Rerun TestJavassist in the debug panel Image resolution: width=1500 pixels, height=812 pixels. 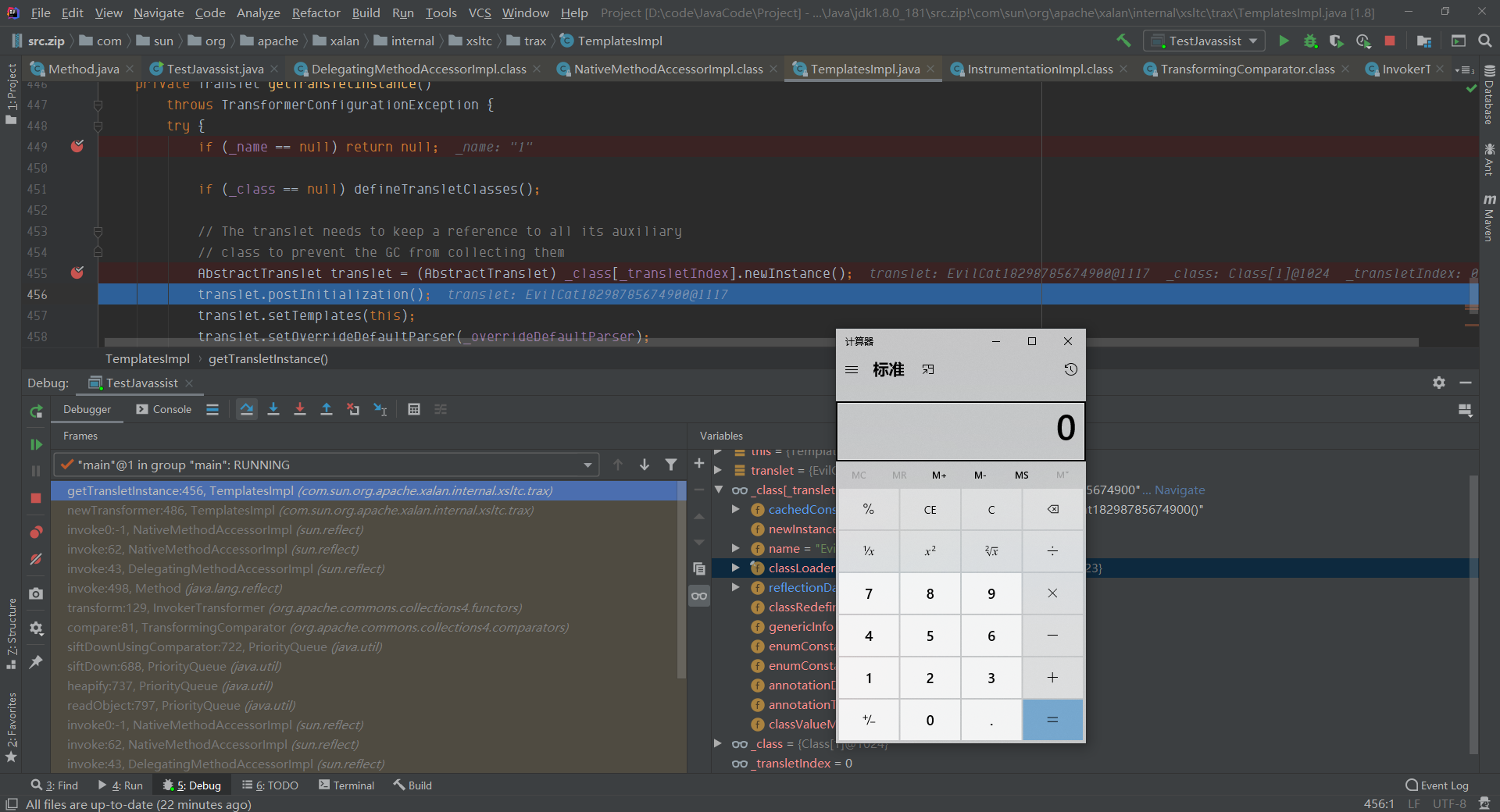36,411
